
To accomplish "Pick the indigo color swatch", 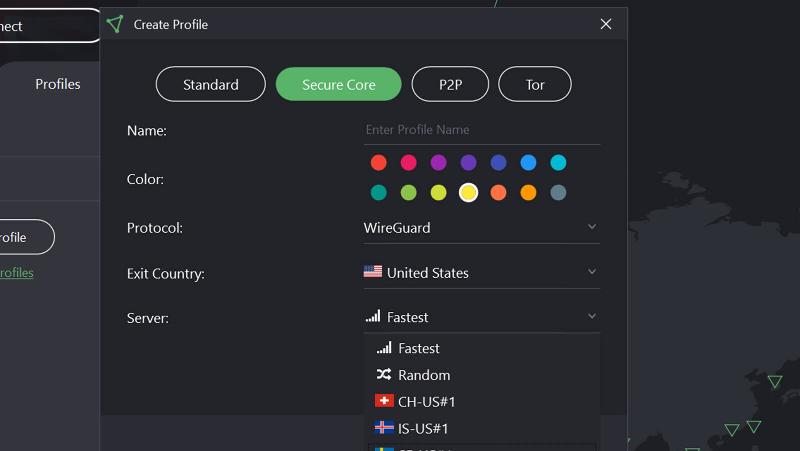I will click(498, 163).
